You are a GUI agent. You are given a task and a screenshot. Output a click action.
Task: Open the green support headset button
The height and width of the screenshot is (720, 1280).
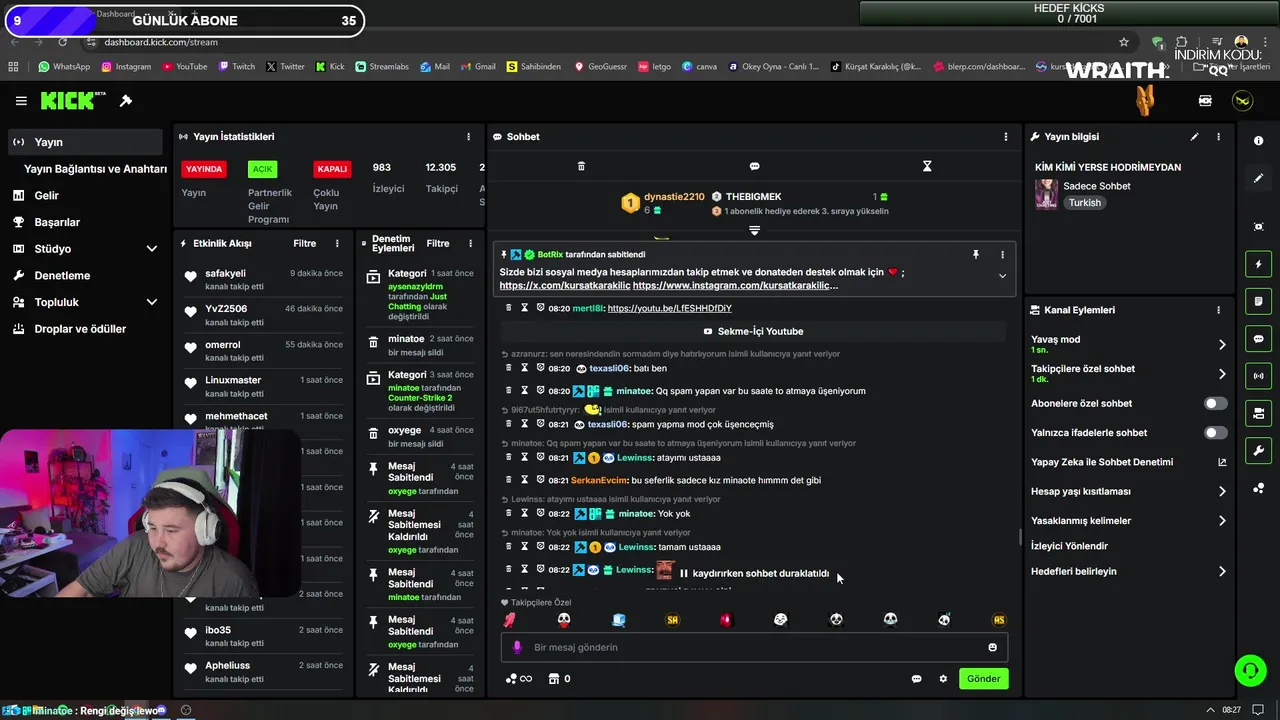click(1250, 670)
